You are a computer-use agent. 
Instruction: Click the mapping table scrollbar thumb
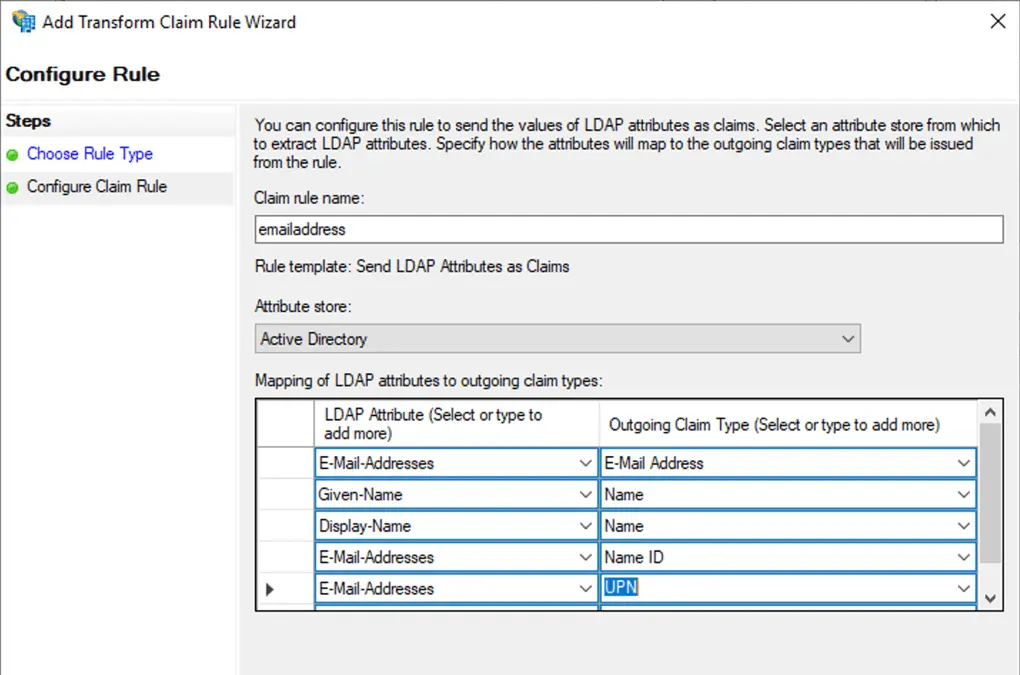[x=989, y=490]
